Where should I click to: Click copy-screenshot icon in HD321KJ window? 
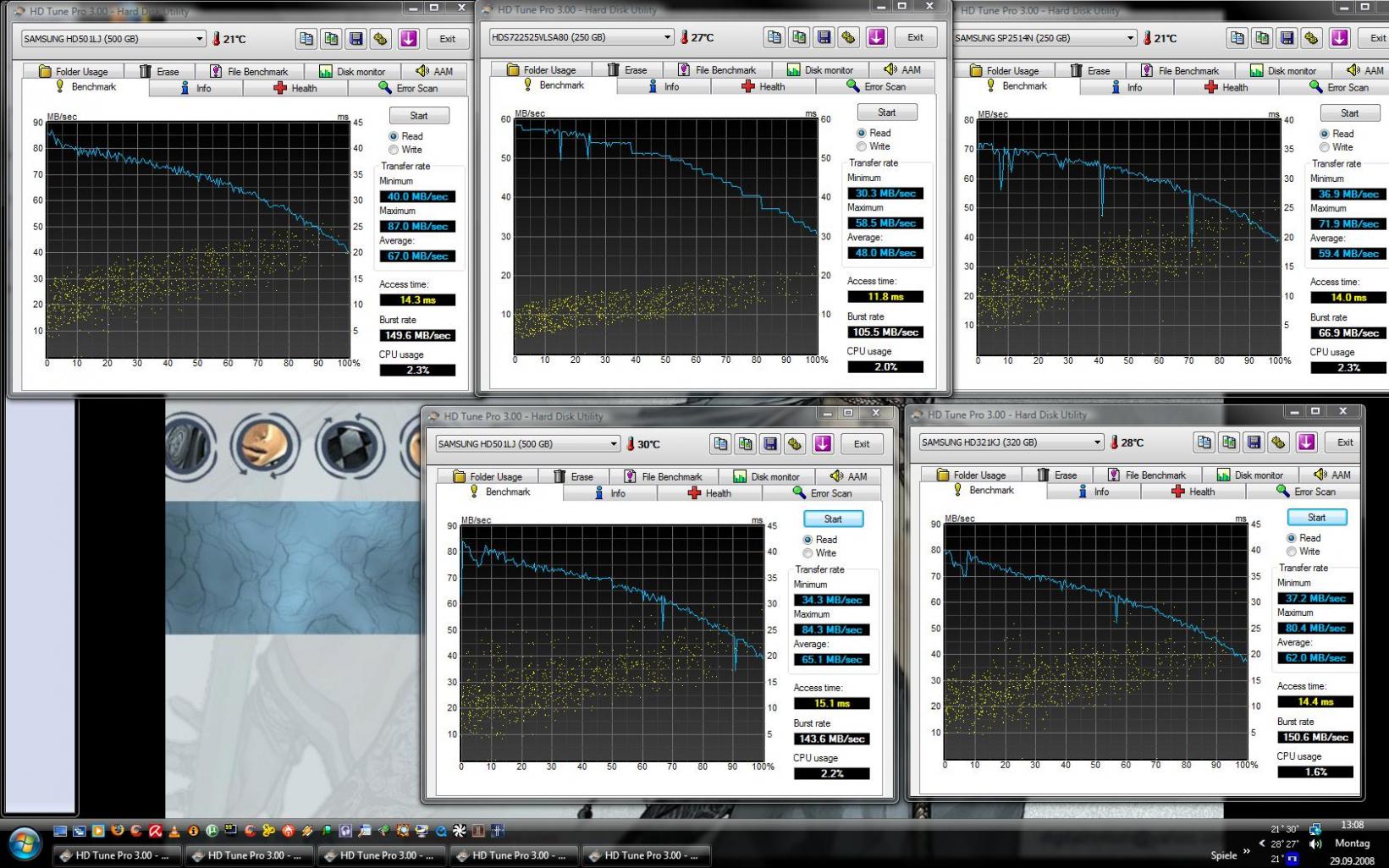pos(1229,442)
